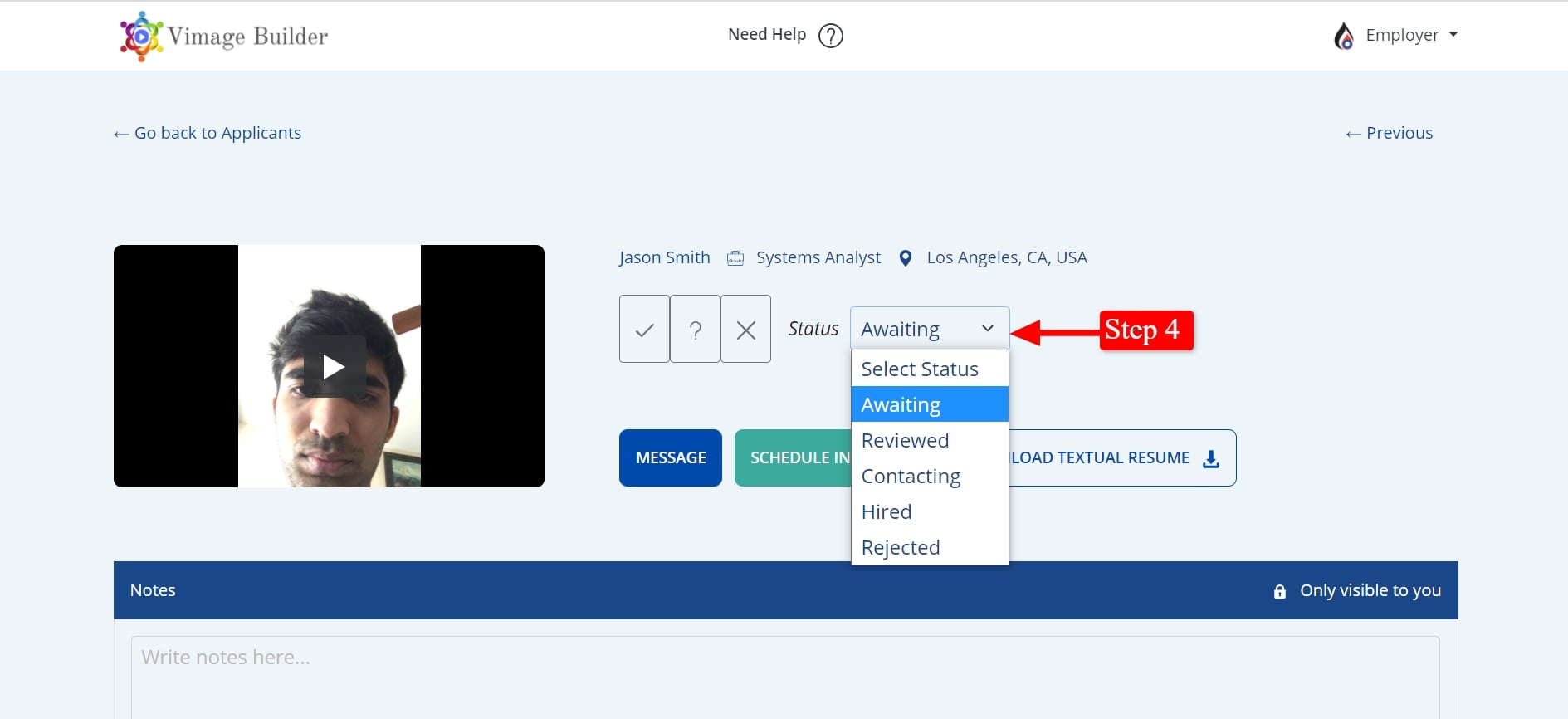This screenshot has width=1568, height=719.
Task: Click the Systems Analyst job title text
Action: point(818,257)
